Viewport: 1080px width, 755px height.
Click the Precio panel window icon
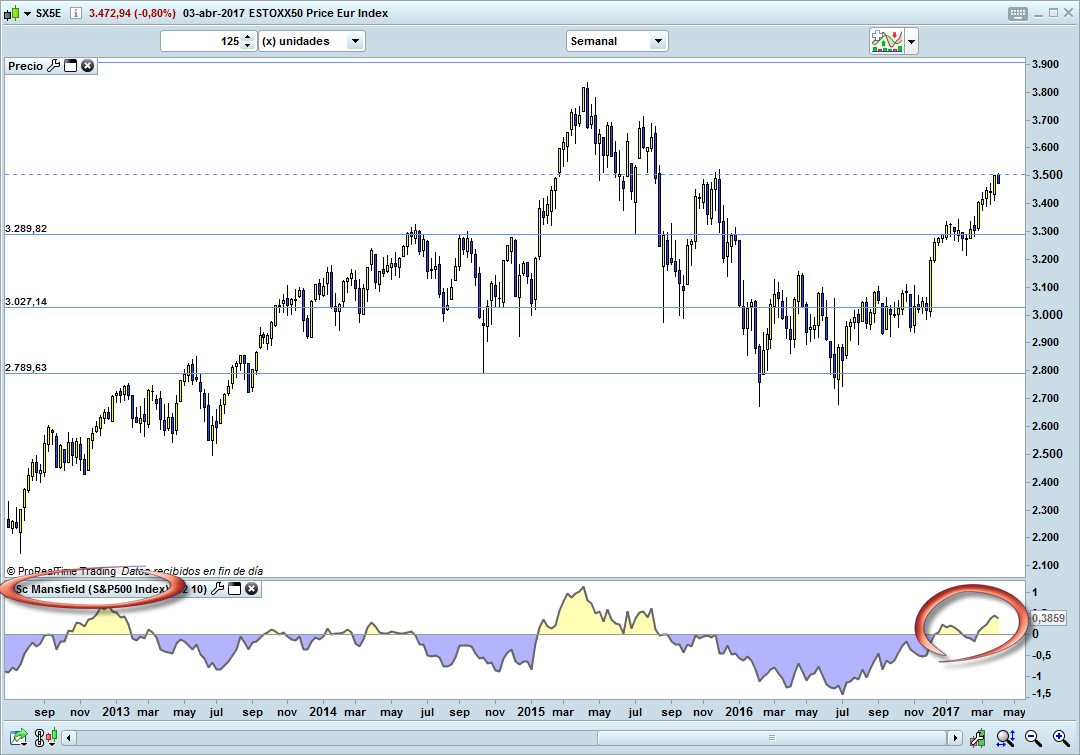tap(70, 65)
